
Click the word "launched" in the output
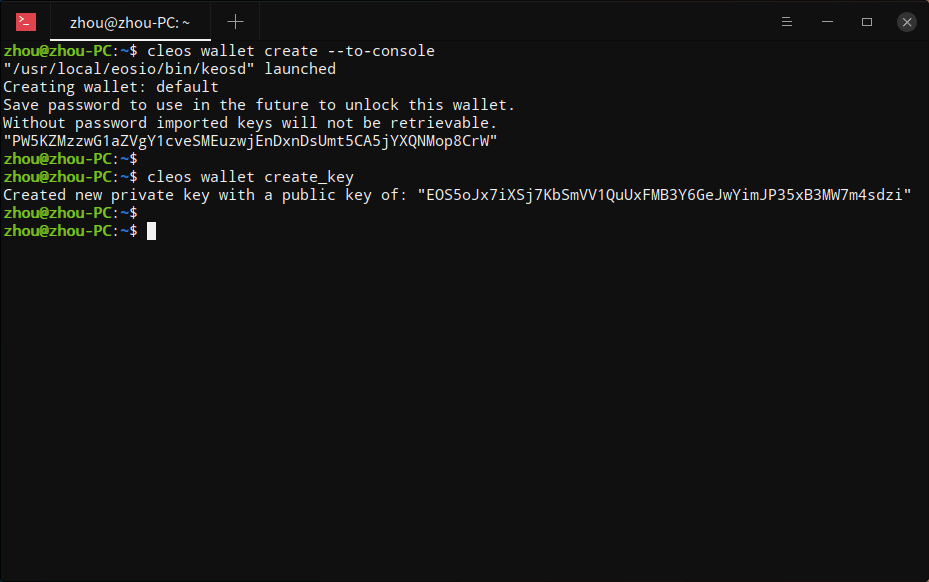(300, 69)
